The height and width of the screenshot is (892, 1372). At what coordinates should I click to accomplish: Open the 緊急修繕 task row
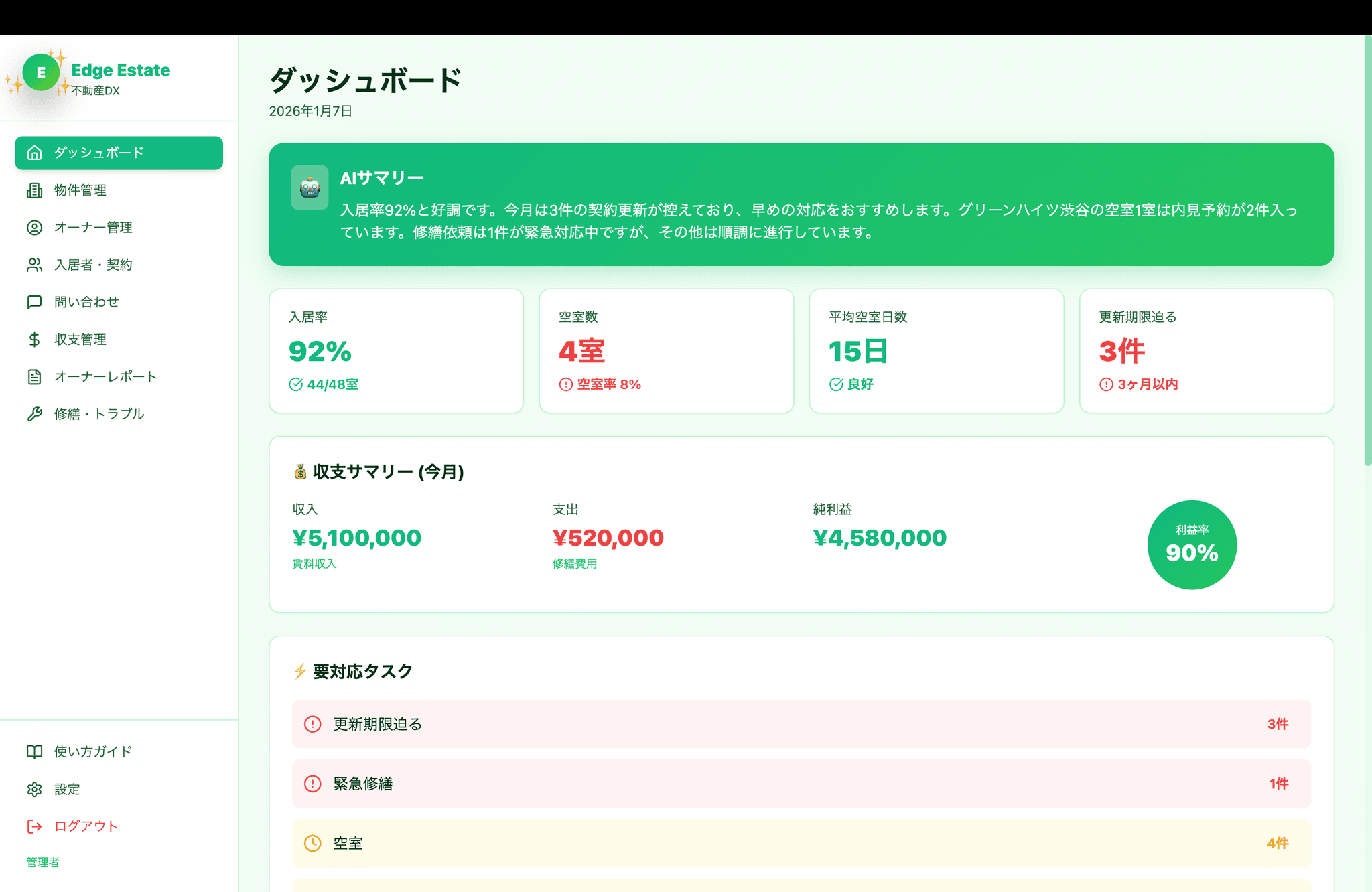click(801, 784)
